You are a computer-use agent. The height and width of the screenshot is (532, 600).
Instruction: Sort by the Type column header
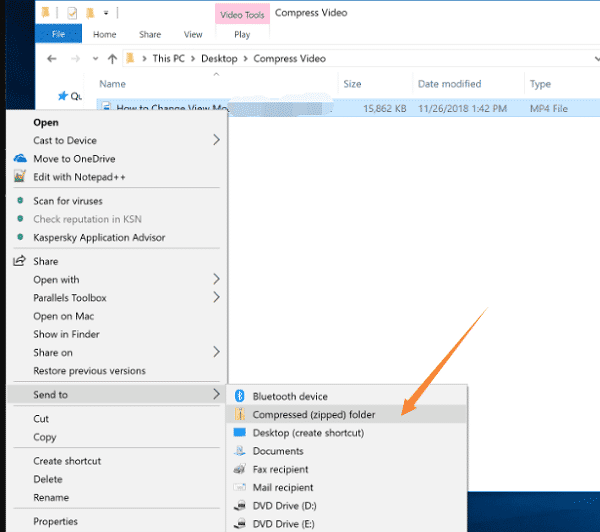pyautogui.click(x=540, y=84)
